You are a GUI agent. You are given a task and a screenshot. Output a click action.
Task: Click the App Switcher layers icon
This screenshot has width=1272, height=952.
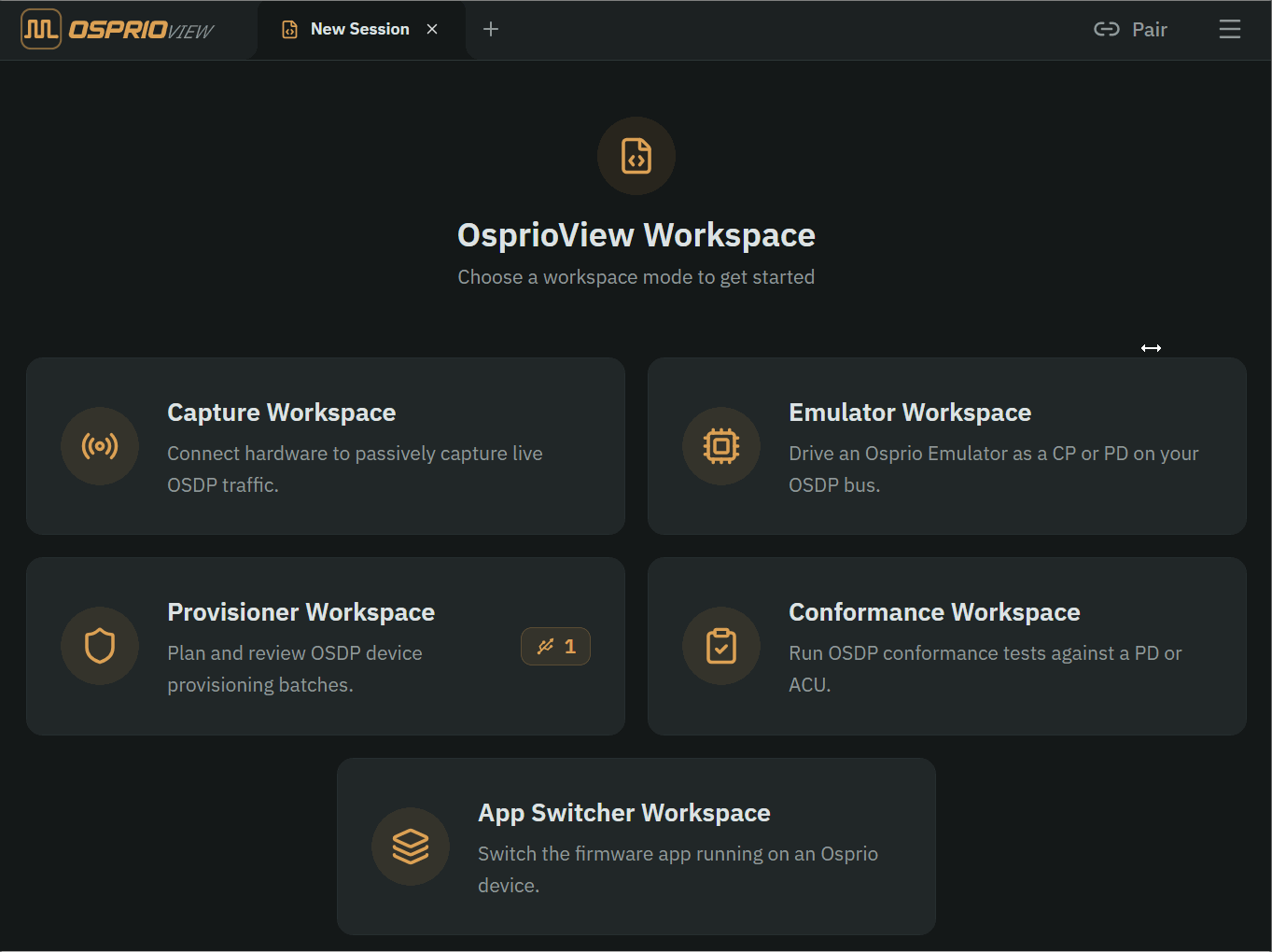coord(411,847)
